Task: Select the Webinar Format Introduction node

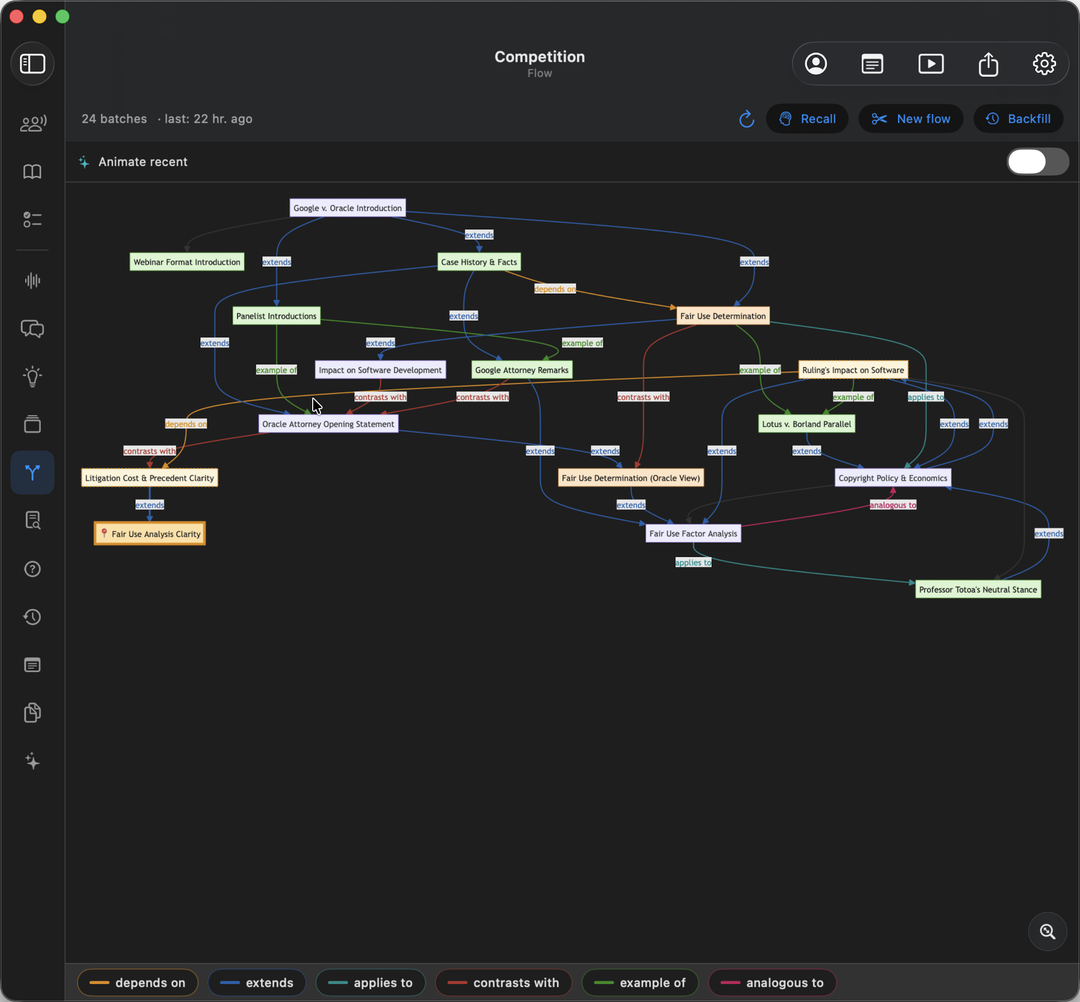Action: (187, 262)
